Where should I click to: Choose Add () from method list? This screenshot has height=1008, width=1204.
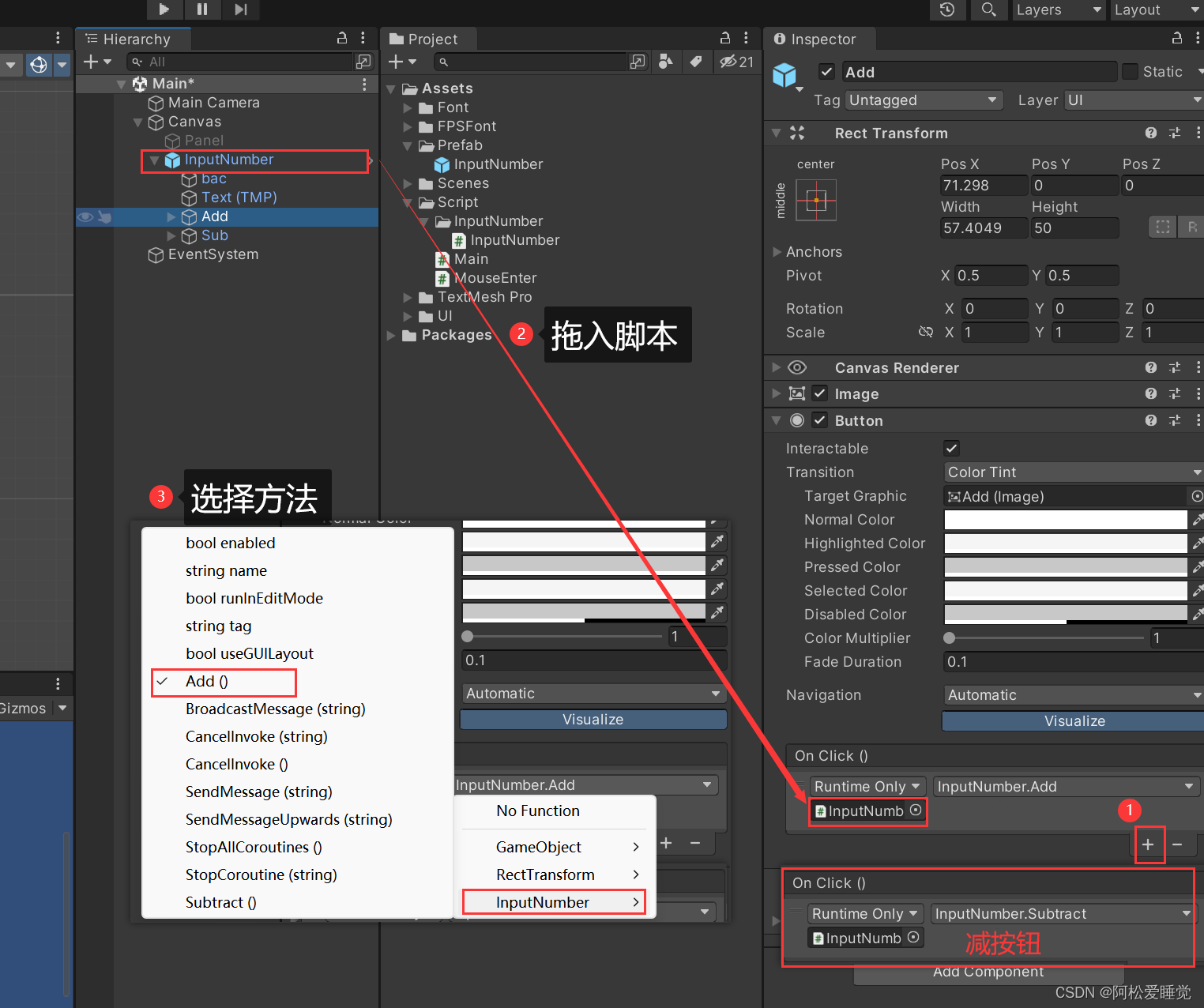[x=207, y=682]
